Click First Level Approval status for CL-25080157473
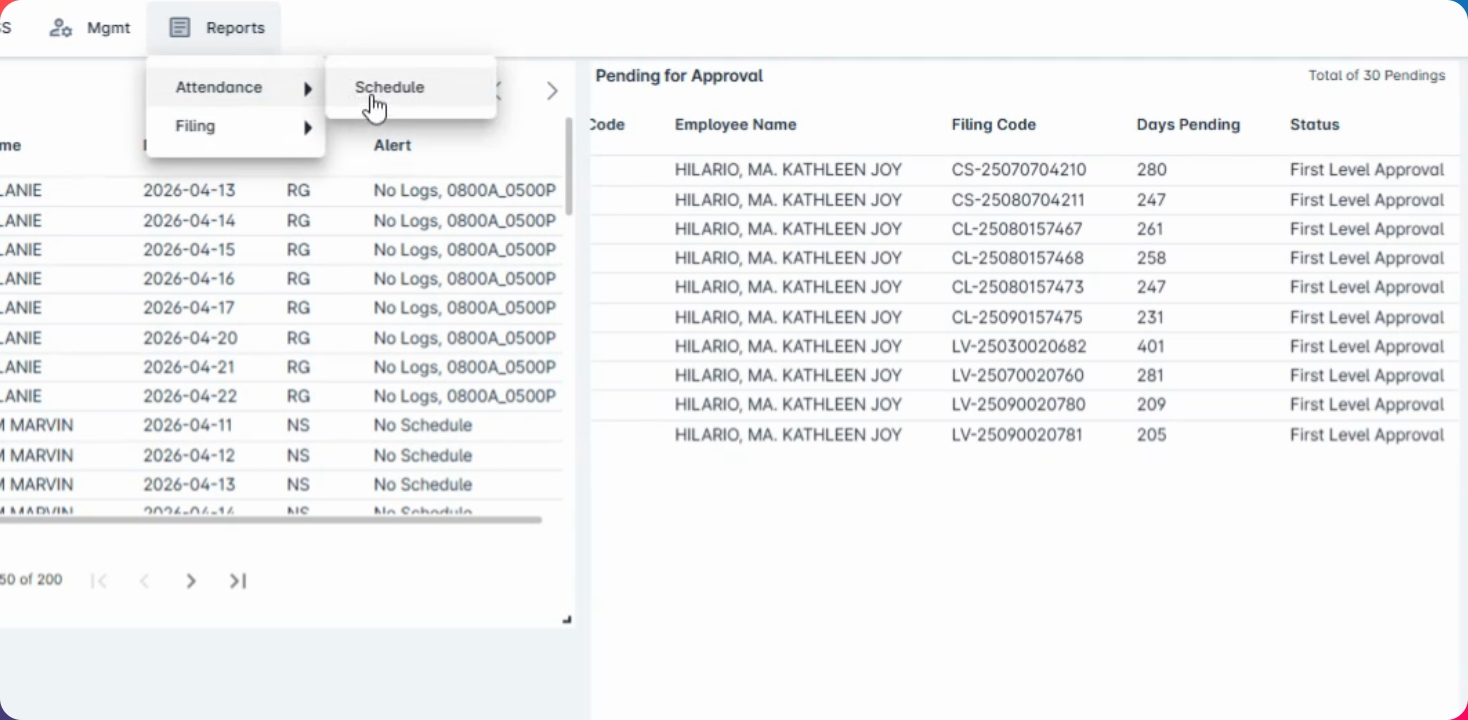The image size is (1468, 720). 1367,287
